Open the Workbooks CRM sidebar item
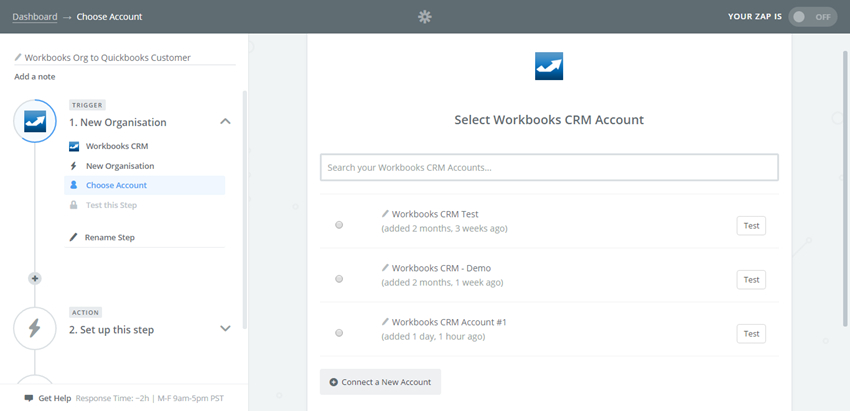The image size is (850, 411). point(117,146)
